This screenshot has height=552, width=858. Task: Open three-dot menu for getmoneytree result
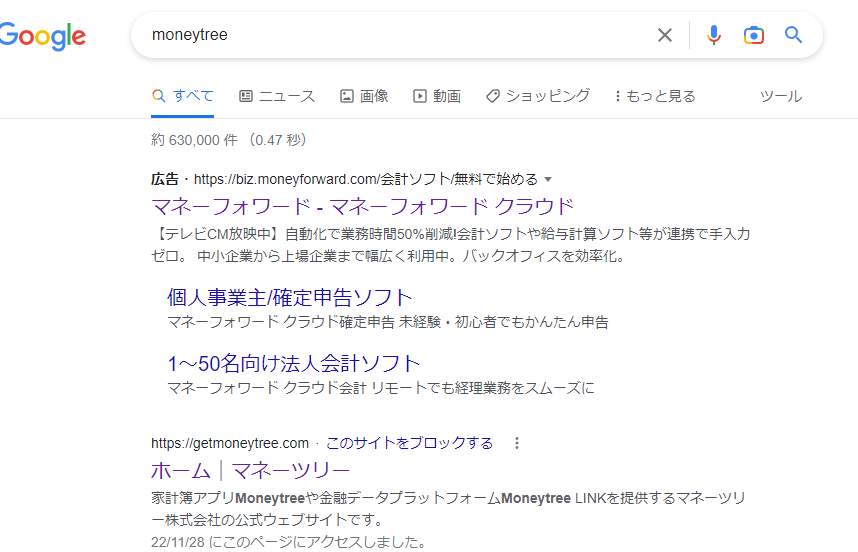(x=517, y=443)
